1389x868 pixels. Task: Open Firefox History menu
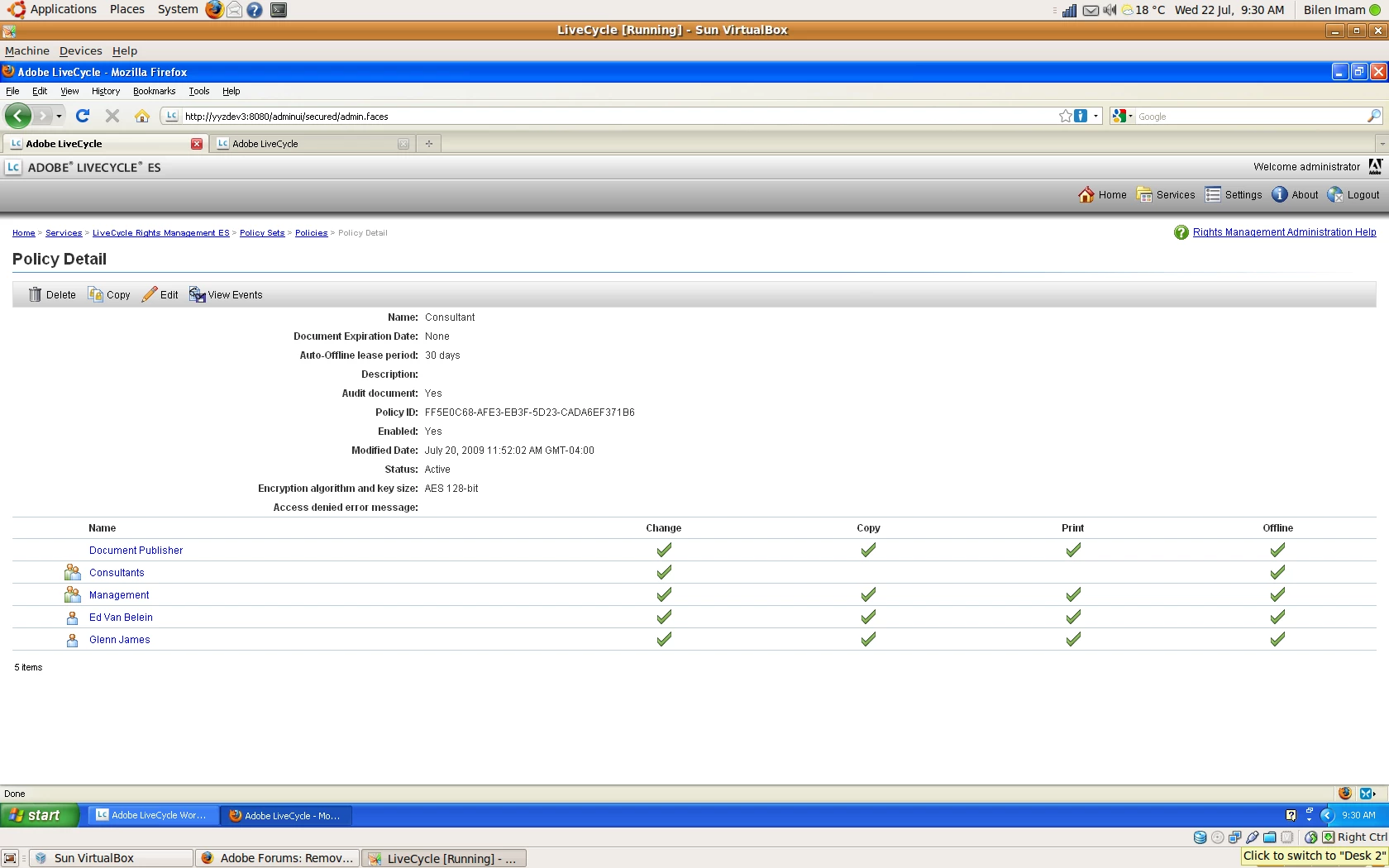(106, 91)
